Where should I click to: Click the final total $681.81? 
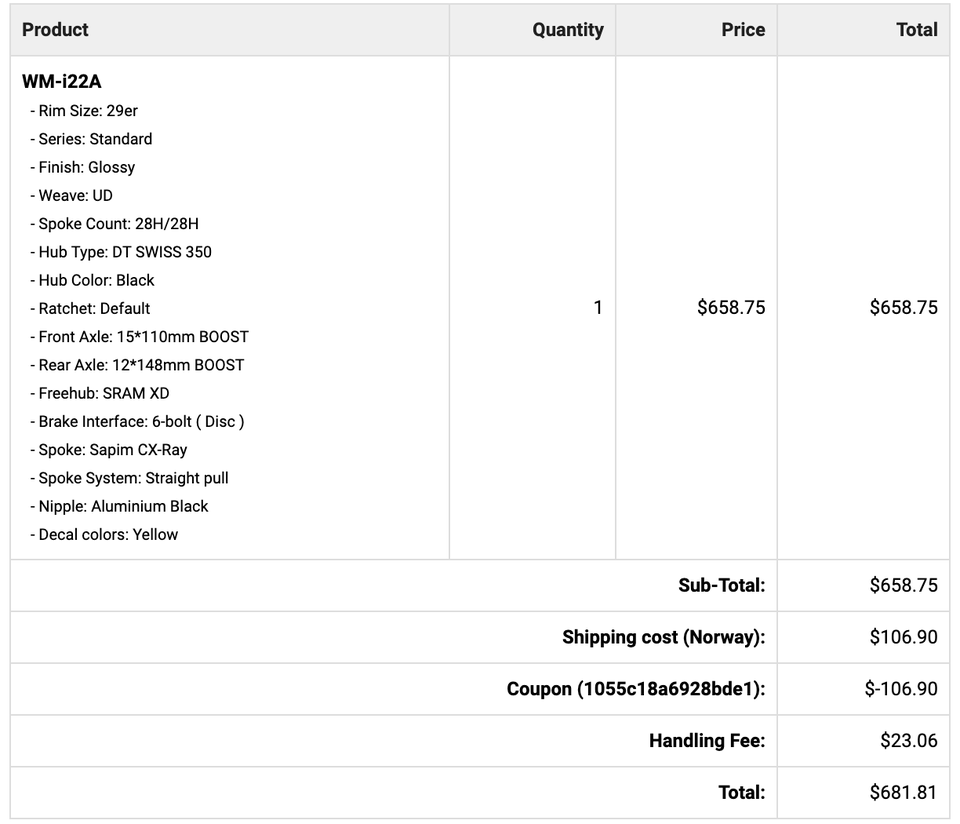point(903,793)
